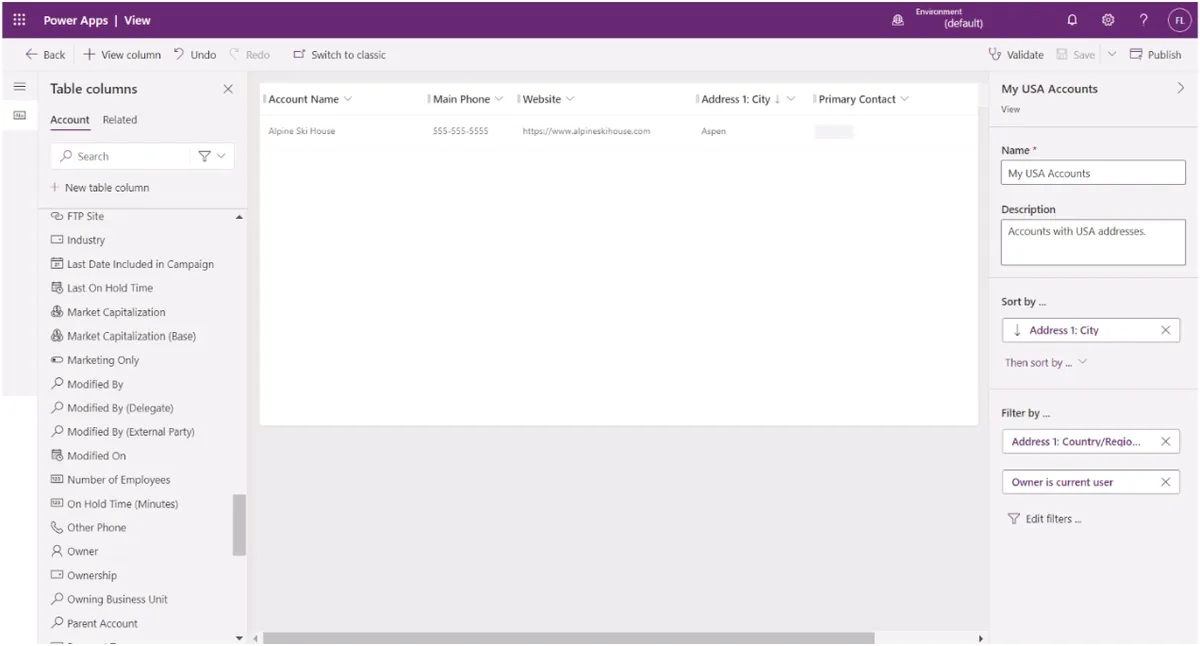Image resolution: width=1200 pixels, height=646 pixels.
Task: Open the Help question mark icon
Action: 1143,20
